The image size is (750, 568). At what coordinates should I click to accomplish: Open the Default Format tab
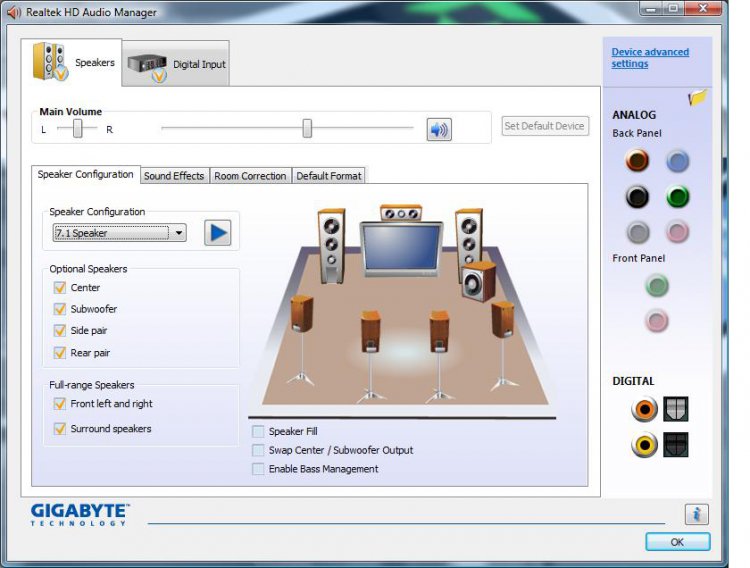(329, 176)
